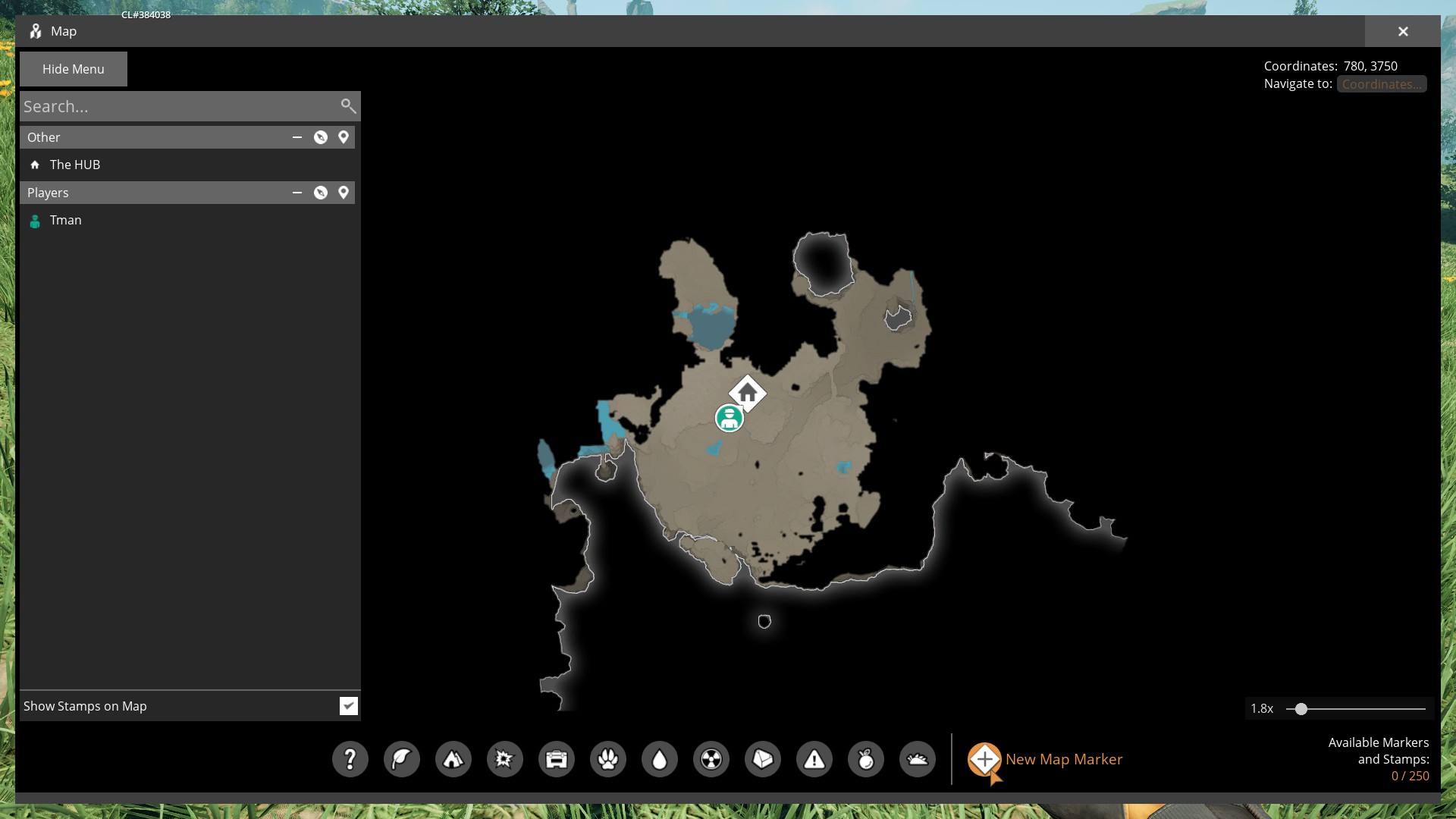Viewport: 1456px width, 819px height.
Task: Collapse the Players category section
Action: click(x=297, y=193)
